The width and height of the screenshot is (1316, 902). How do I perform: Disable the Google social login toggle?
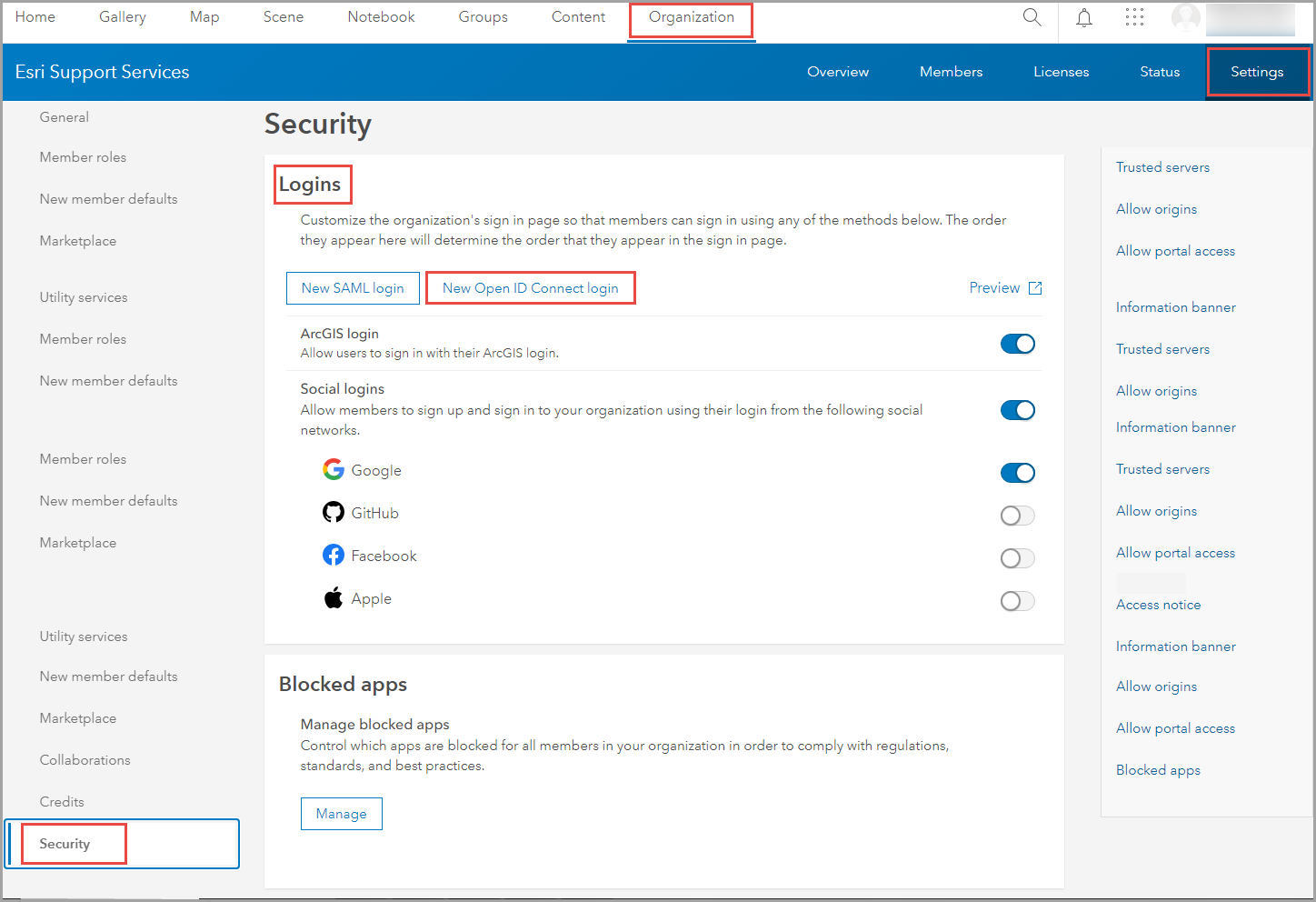1017,473
